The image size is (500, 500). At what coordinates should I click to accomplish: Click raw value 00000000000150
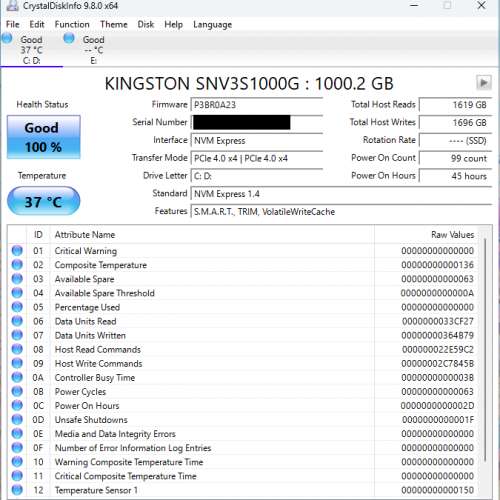437,490
